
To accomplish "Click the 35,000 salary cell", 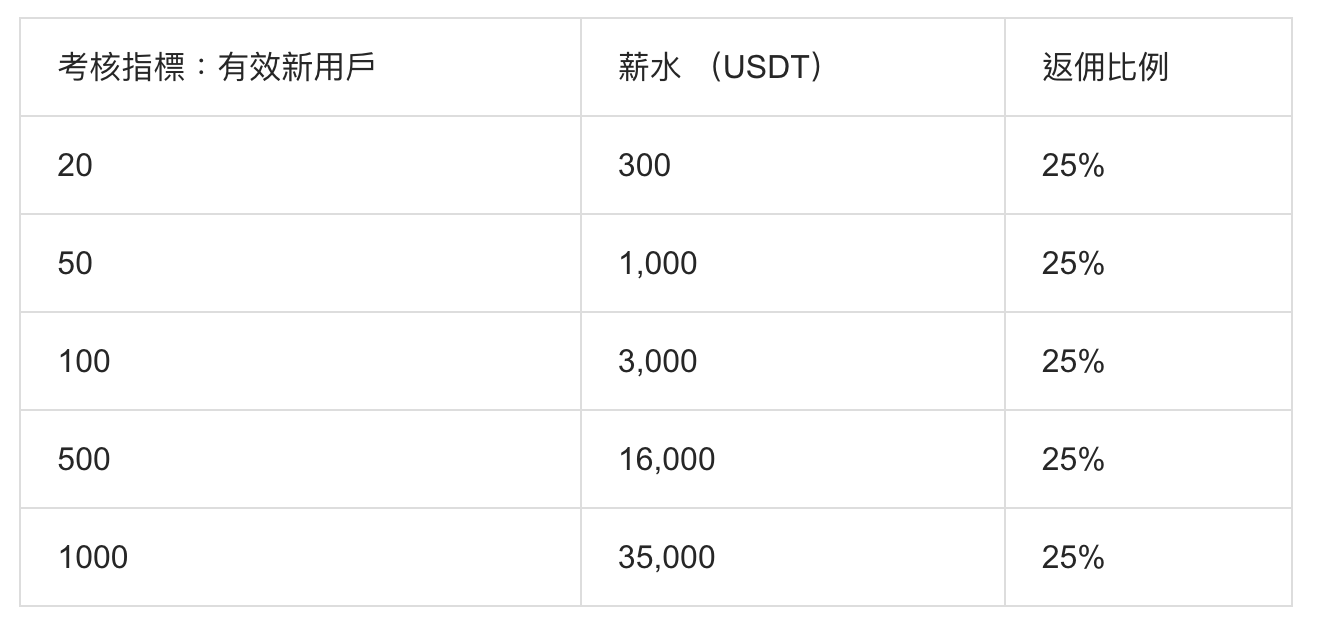I will [793, 557].
